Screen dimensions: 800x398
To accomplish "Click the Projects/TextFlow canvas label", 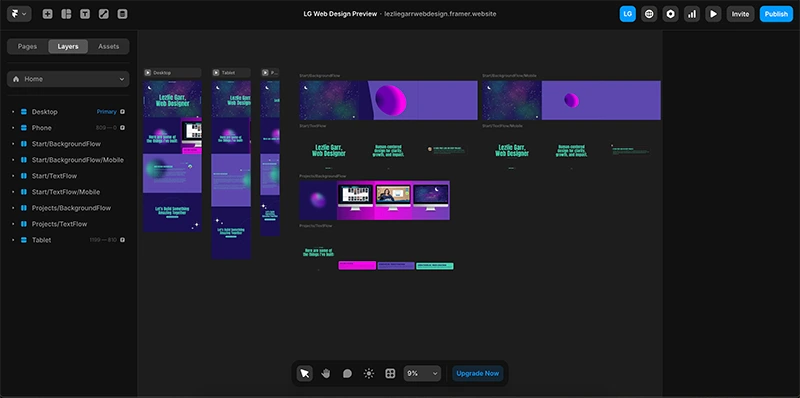I will (x=316, y=226).
